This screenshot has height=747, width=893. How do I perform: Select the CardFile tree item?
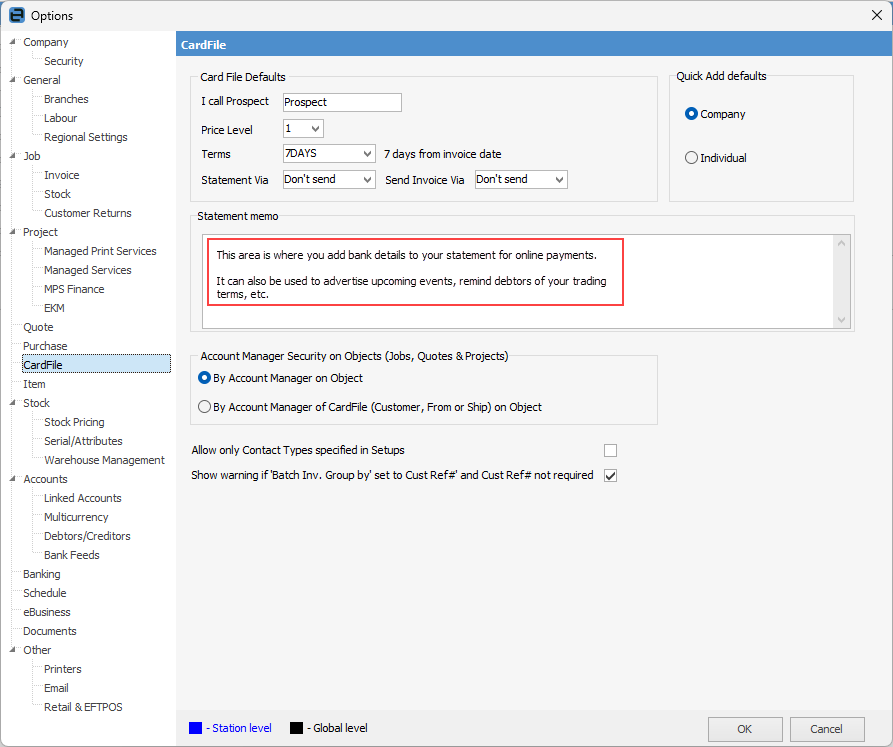click(96, 364)
